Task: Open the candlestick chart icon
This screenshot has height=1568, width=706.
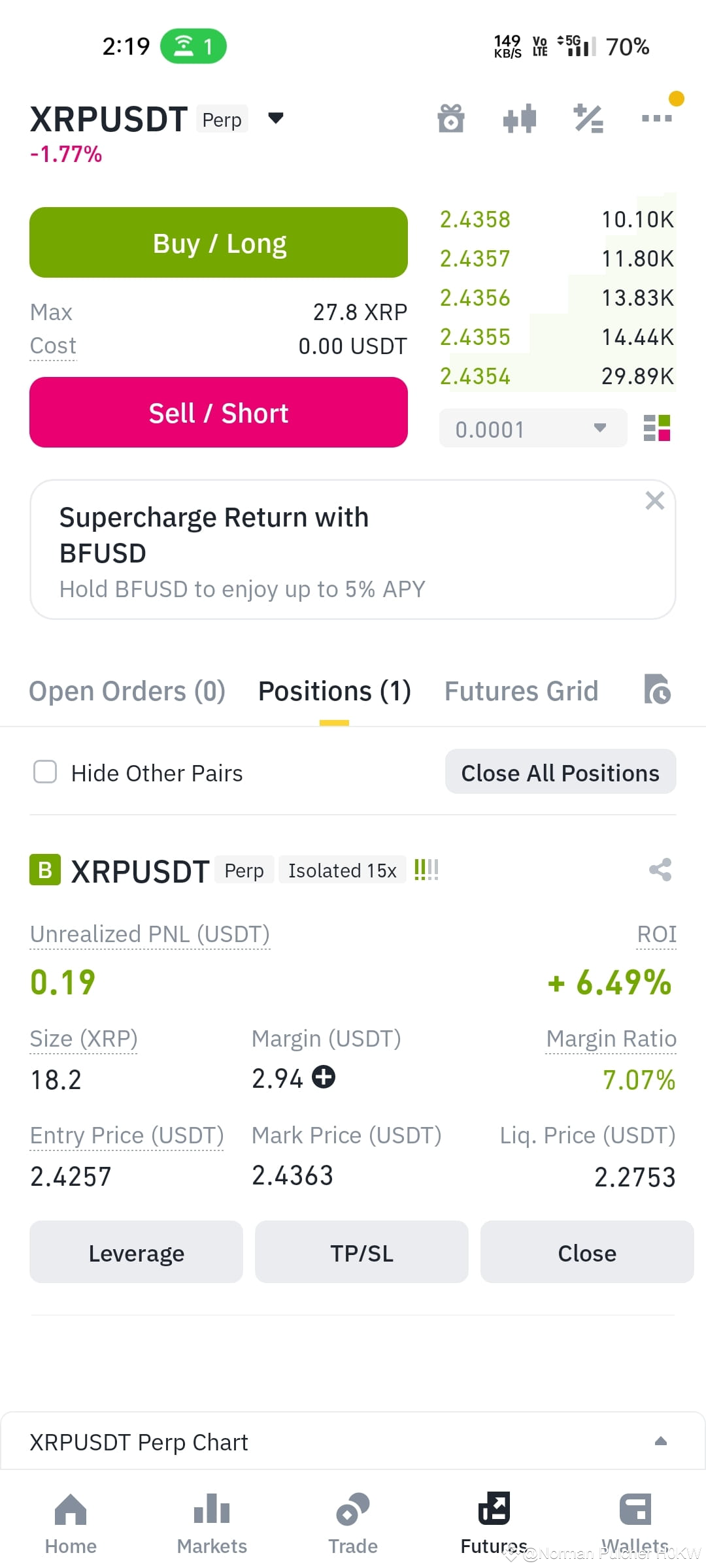Action: pos(520,118)
